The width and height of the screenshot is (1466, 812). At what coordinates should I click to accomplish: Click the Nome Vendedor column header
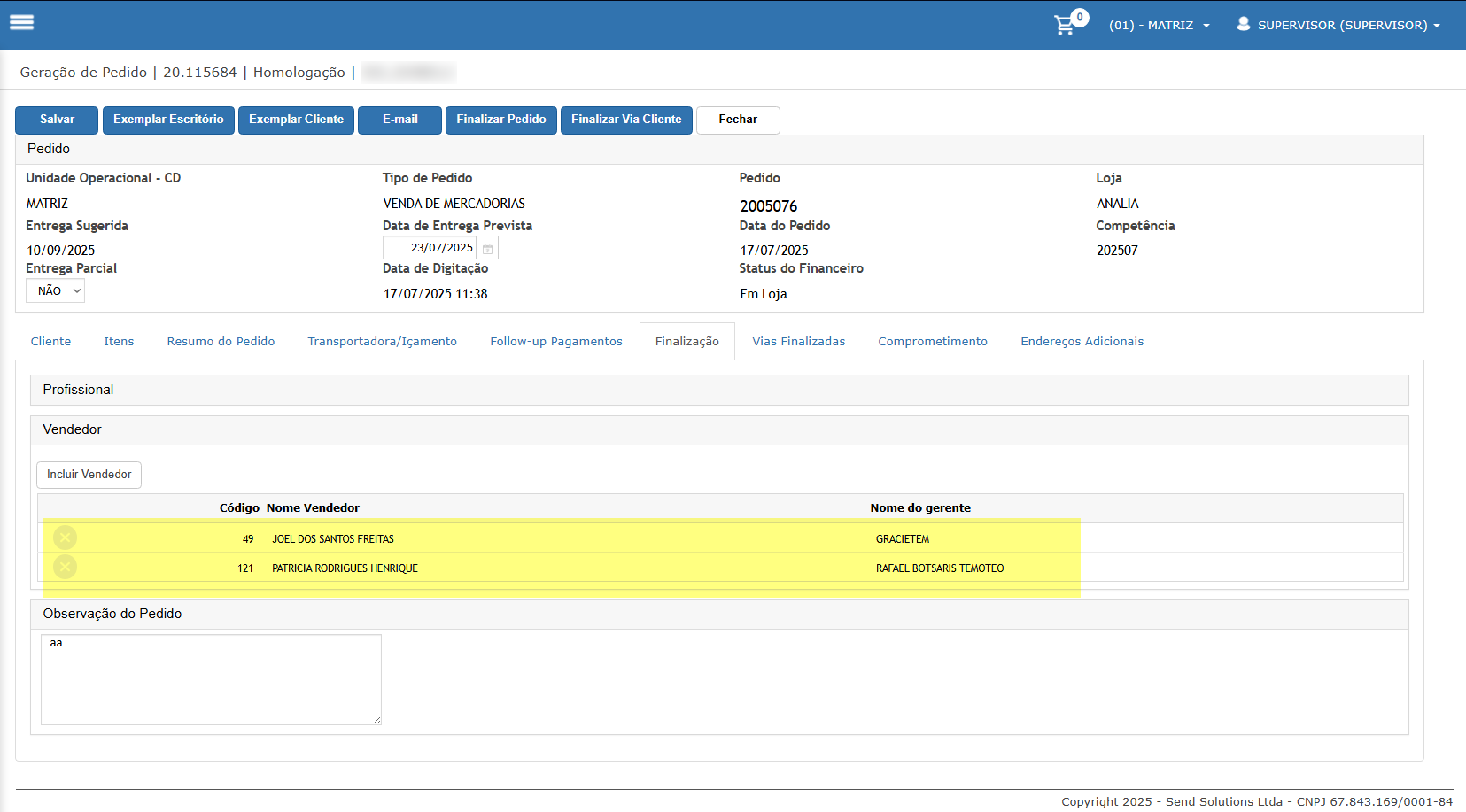click(313, 507)
